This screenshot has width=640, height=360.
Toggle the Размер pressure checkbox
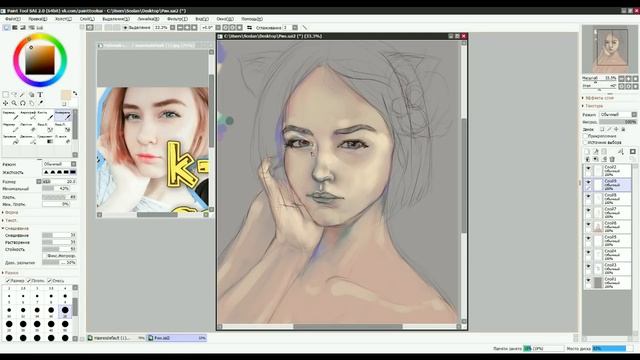click(x=8, y=281)
